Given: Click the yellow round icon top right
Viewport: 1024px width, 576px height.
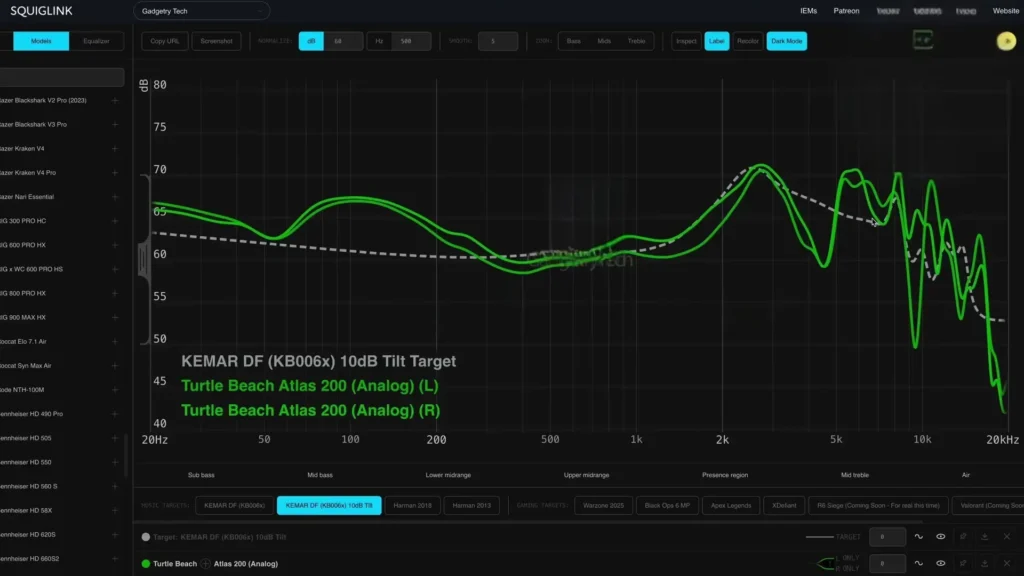Looking at the screenshot, I should (1006, 41).
